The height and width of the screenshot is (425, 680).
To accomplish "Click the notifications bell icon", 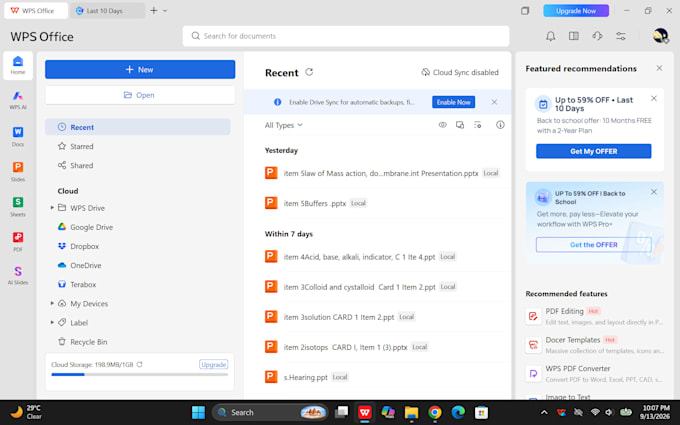I will (x=550, y=36).
